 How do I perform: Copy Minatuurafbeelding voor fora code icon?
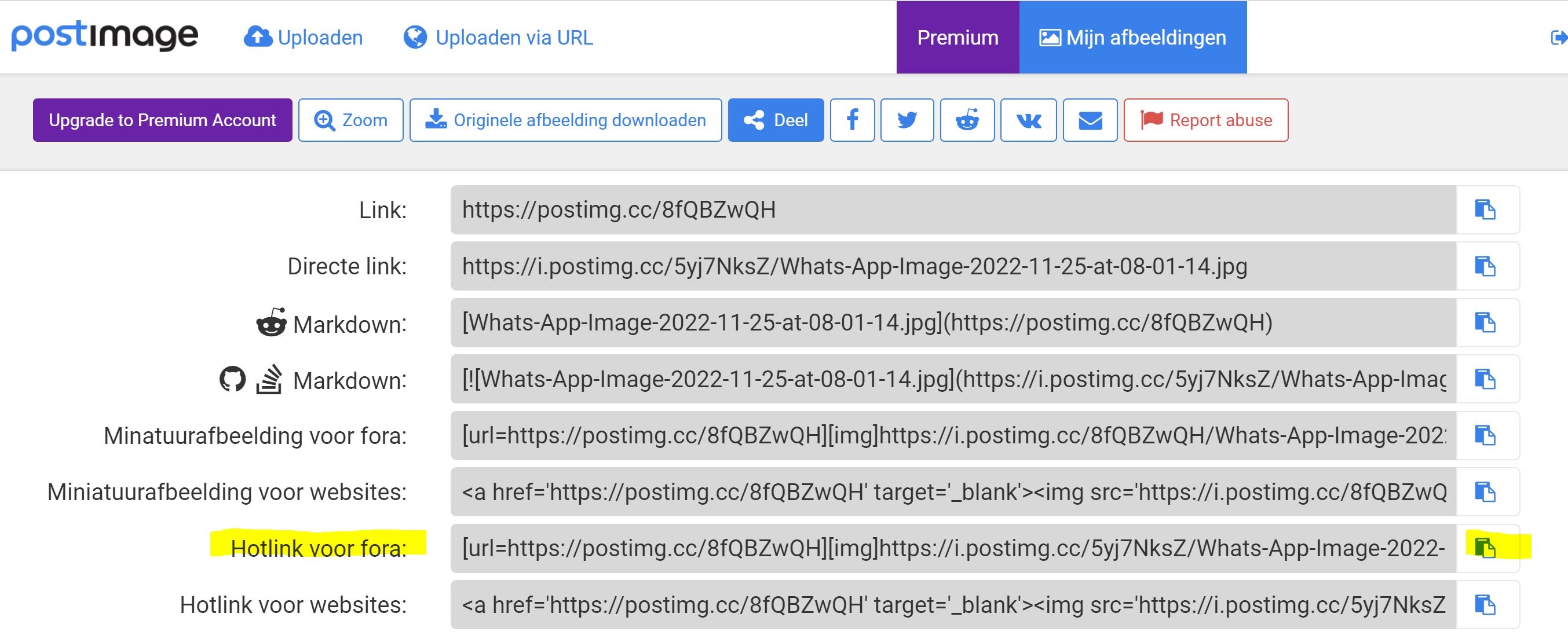(x=1485, y=435)
